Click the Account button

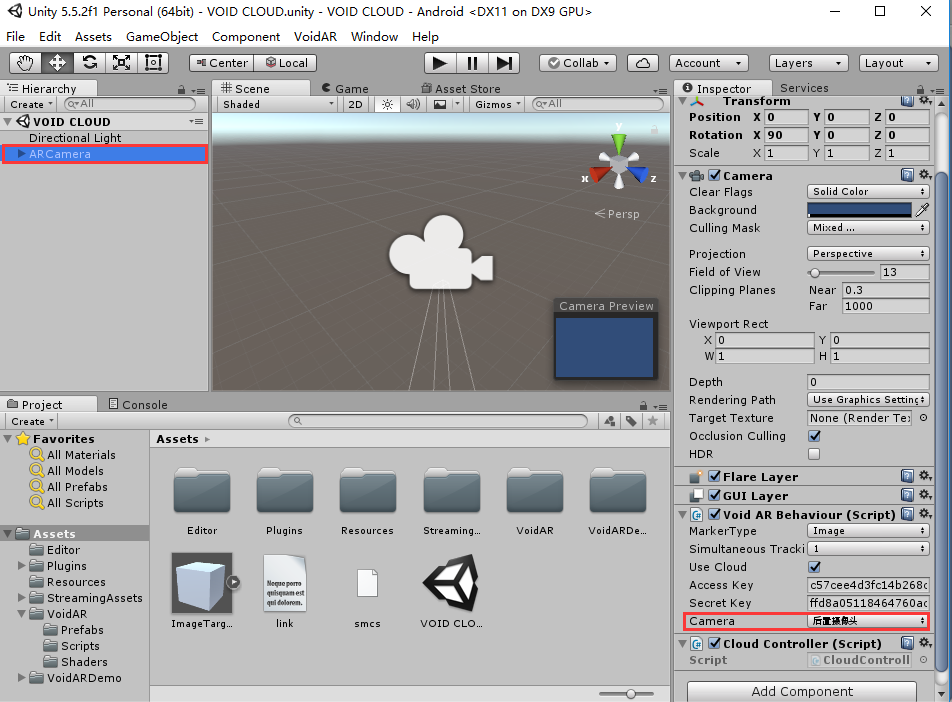[709, 63]
